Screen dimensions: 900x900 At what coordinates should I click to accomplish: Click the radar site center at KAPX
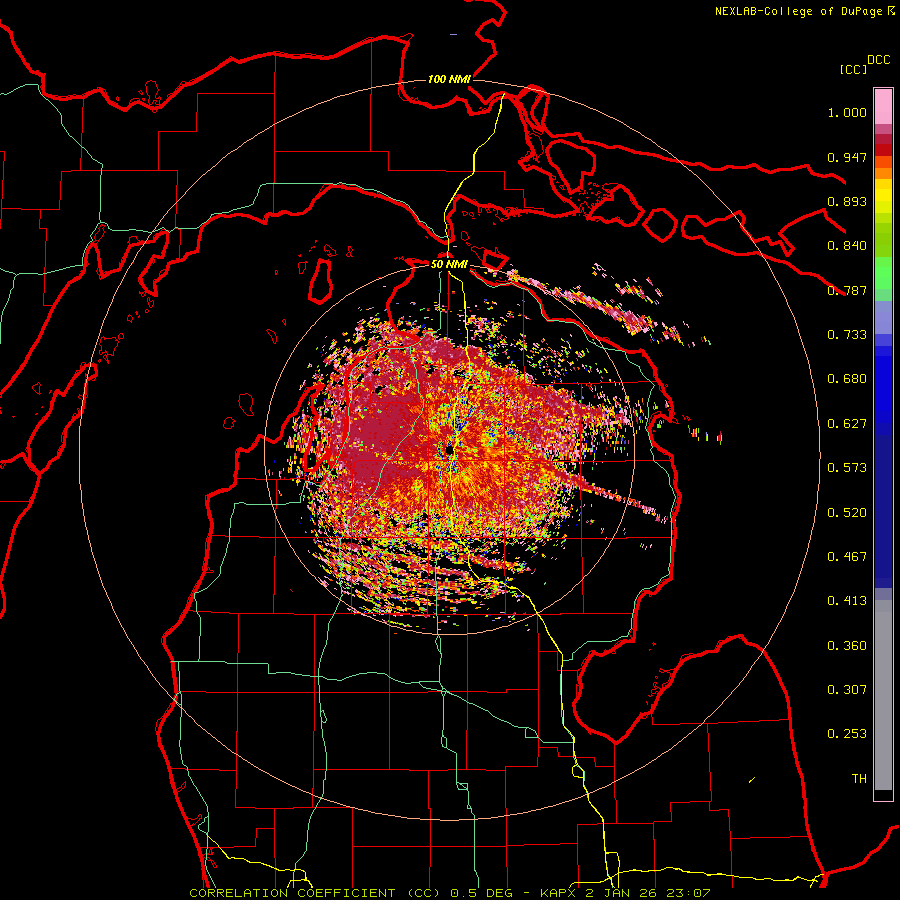pyautogui.click(x=449, y=449)
